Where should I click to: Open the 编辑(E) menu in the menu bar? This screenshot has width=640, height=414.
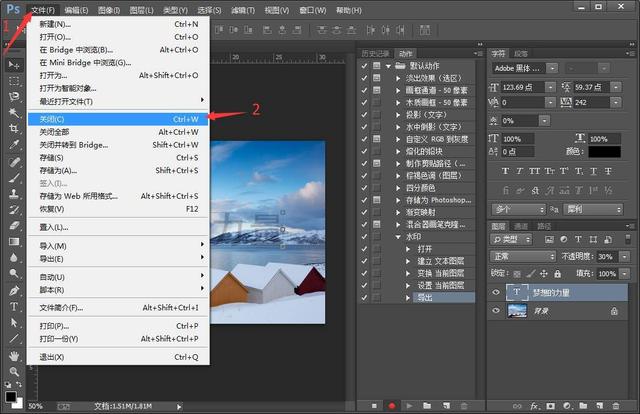pyautogui.click(x=76, y=10)
